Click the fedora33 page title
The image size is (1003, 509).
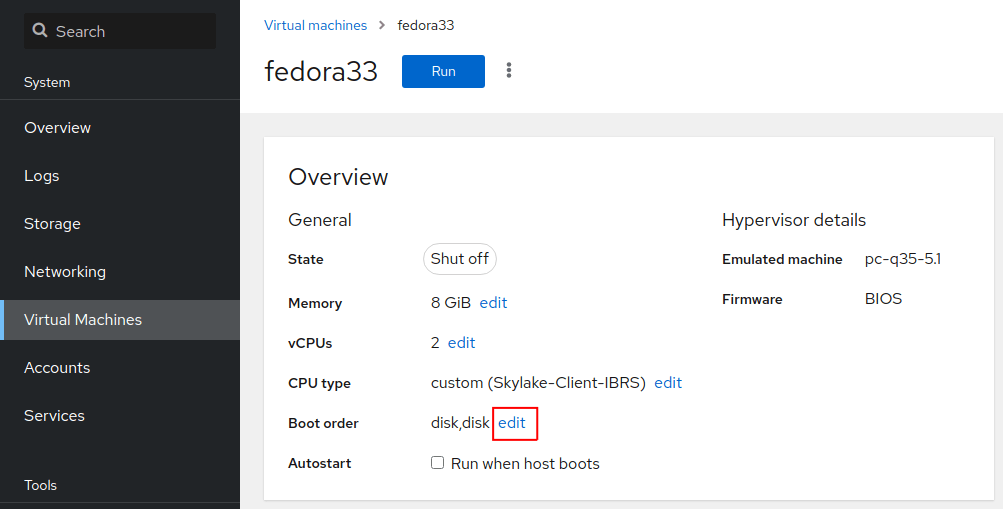click(321, 71)
